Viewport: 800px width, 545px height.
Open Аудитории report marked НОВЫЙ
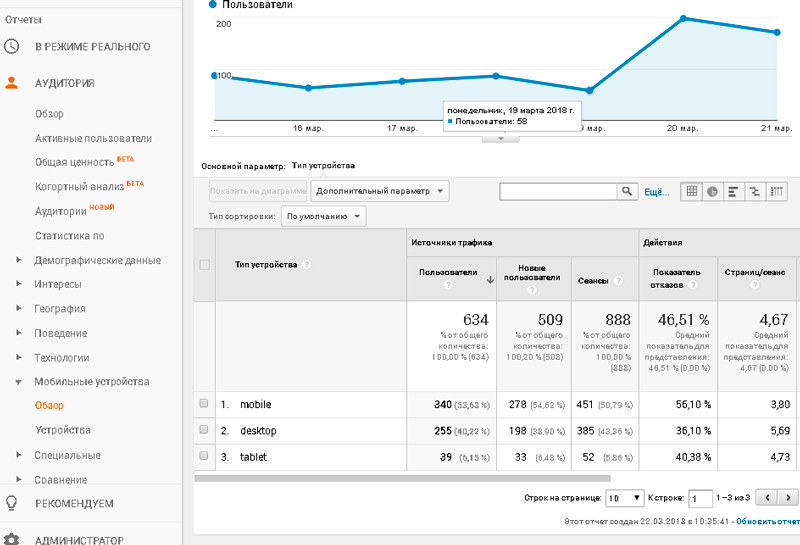(61, 211)
